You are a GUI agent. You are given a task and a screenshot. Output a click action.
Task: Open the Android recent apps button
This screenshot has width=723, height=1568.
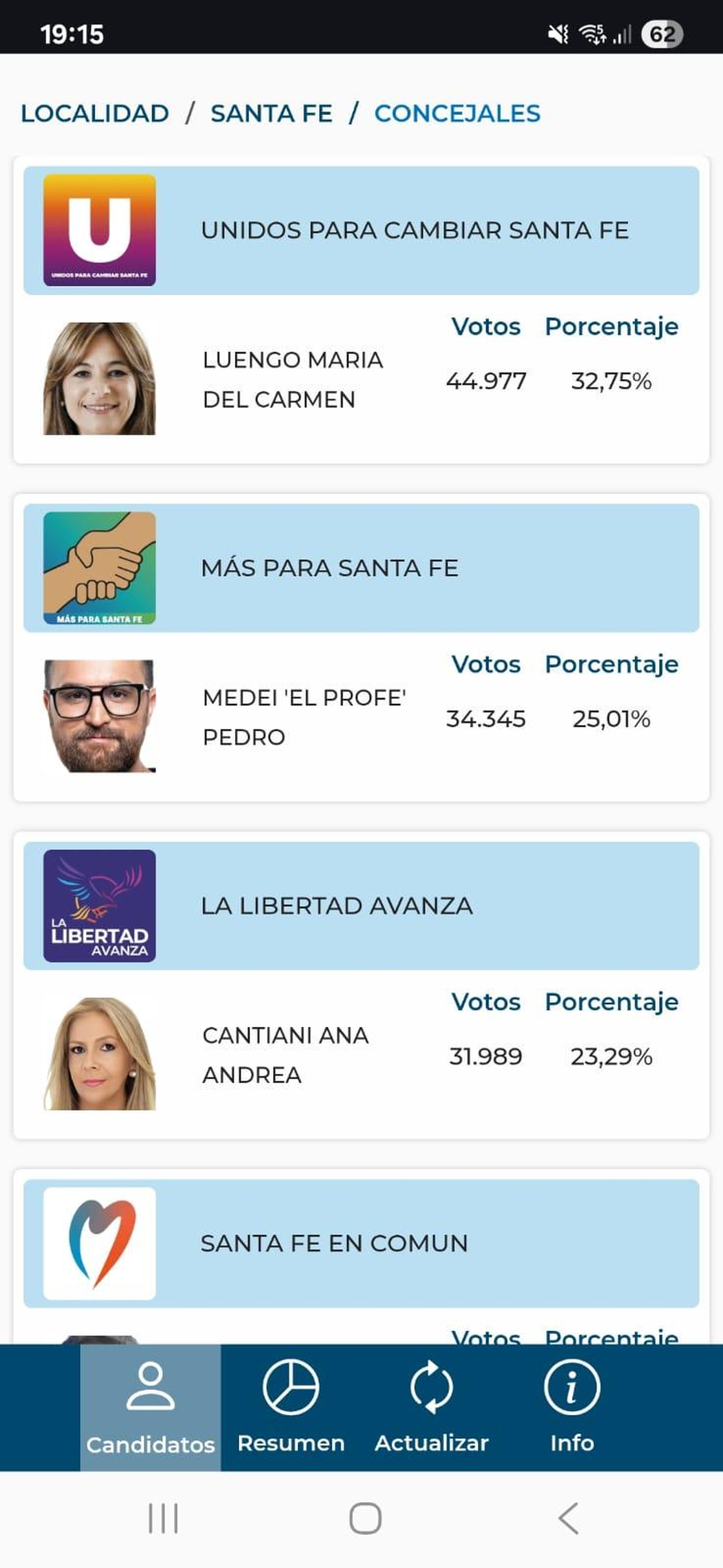coord(163,1519)
